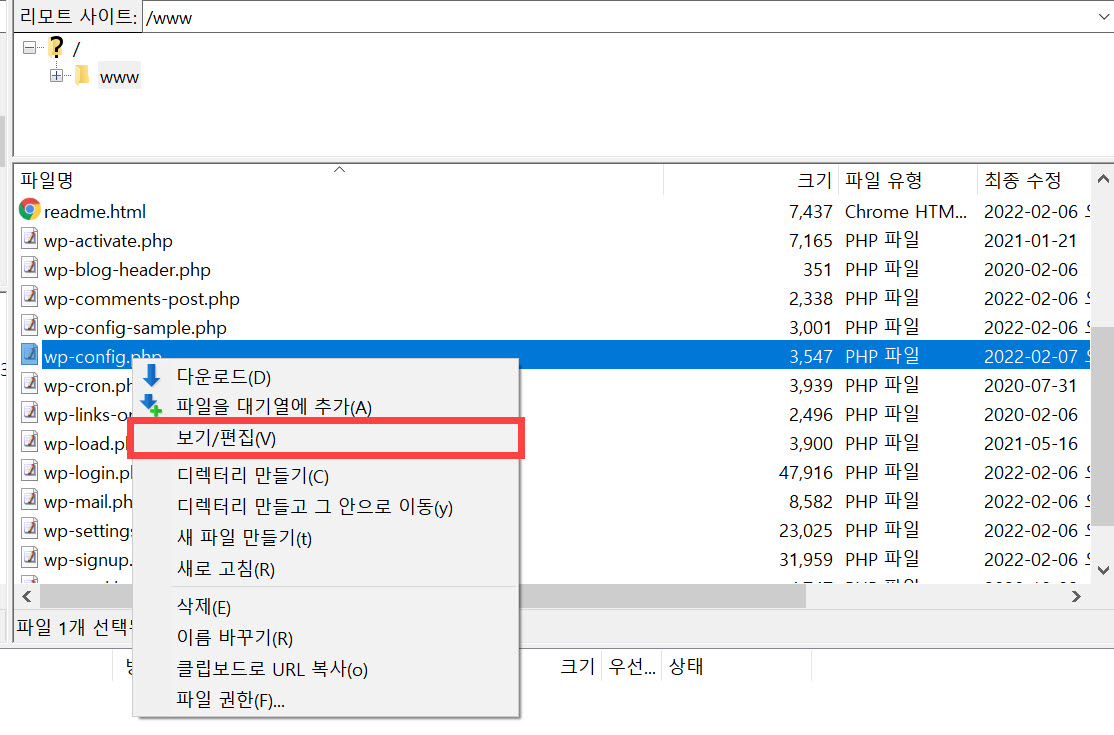
Task: Select the readme.html file name
Action: [94, 212]
